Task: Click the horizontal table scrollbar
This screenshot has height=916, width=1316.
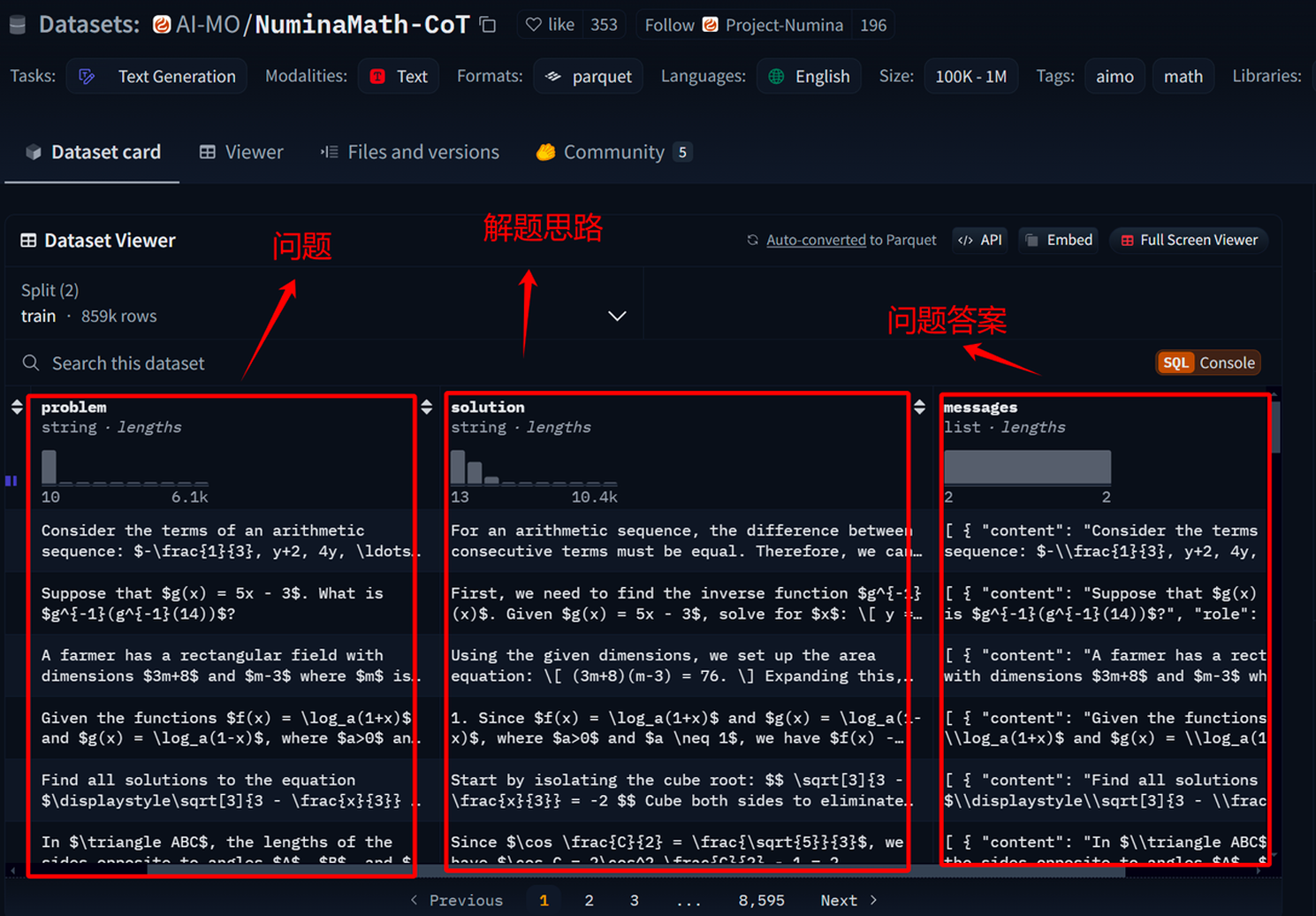Action: pos(636,871)
